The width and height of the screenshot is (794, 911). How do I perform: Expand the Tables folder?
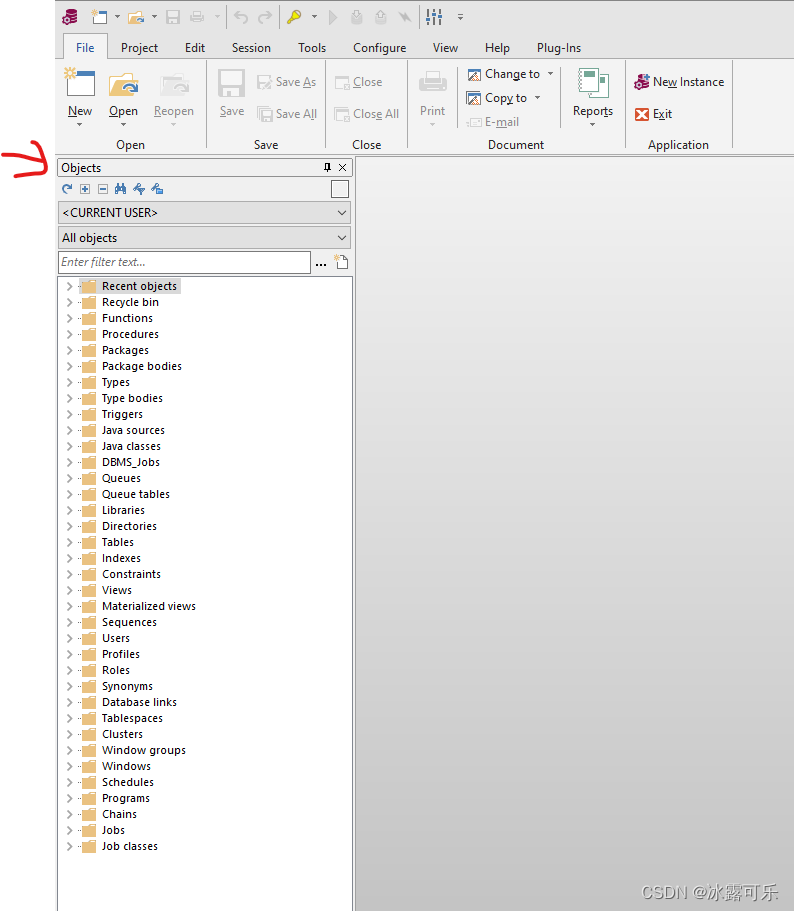click(69, 542)
